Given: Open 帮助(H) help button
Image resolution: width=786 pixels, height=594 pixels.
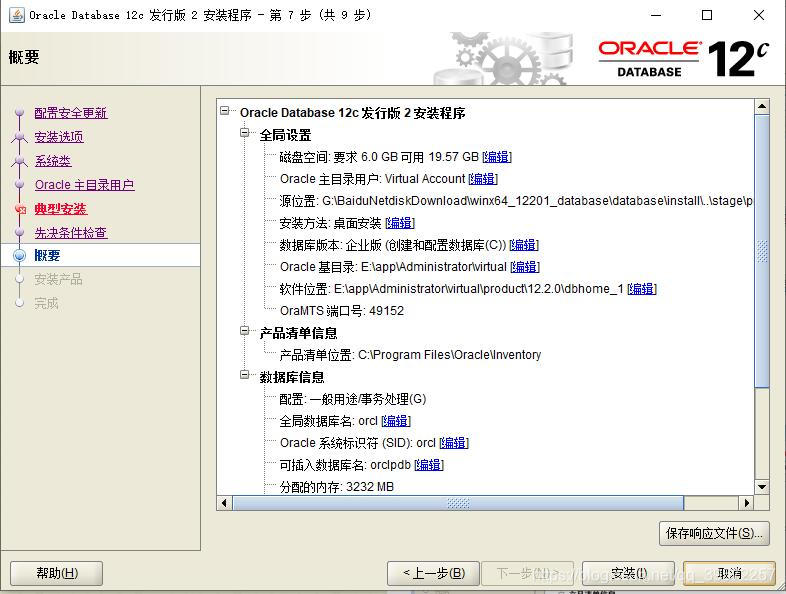Looking at the screenshot, I should [x=57, y=573].
